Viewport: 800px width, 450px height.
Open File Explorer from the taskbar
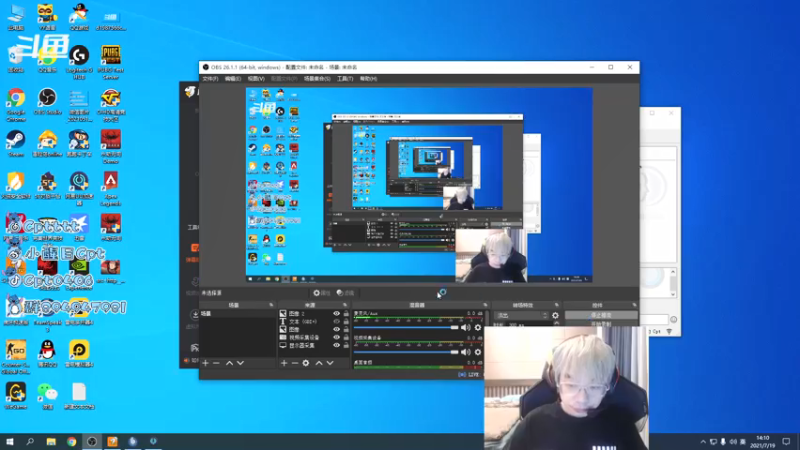pos(51,442)
